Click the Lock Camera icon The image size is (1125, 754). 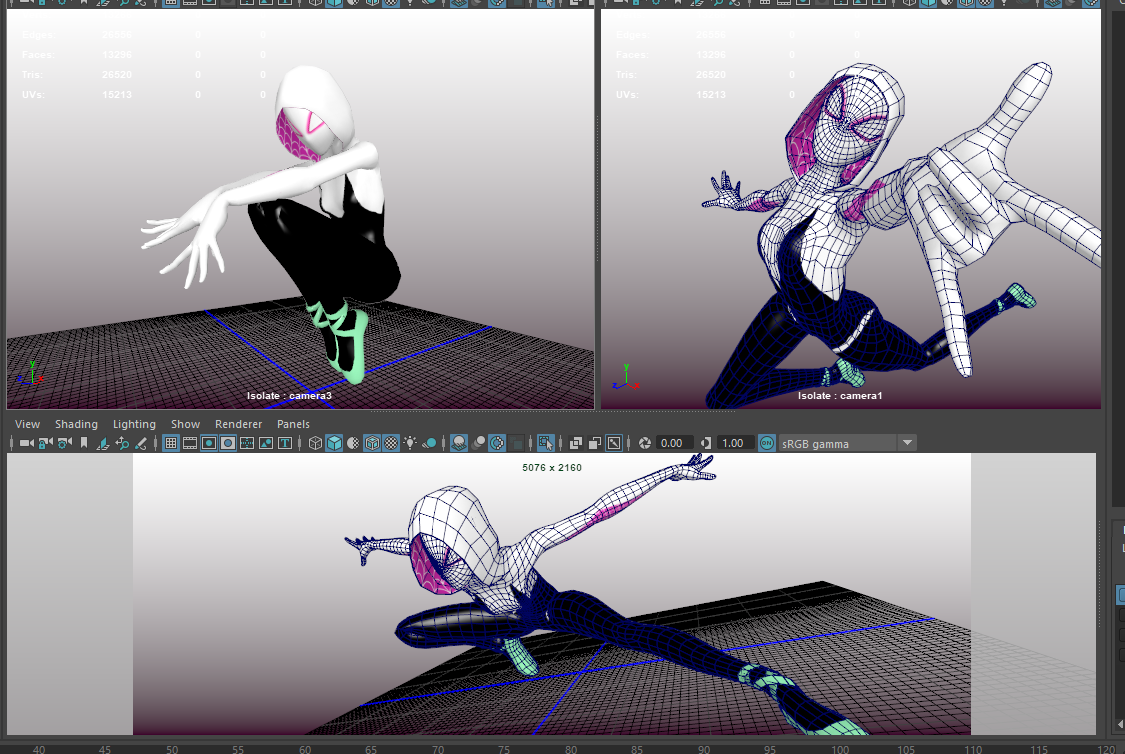[x=46, y=443]
